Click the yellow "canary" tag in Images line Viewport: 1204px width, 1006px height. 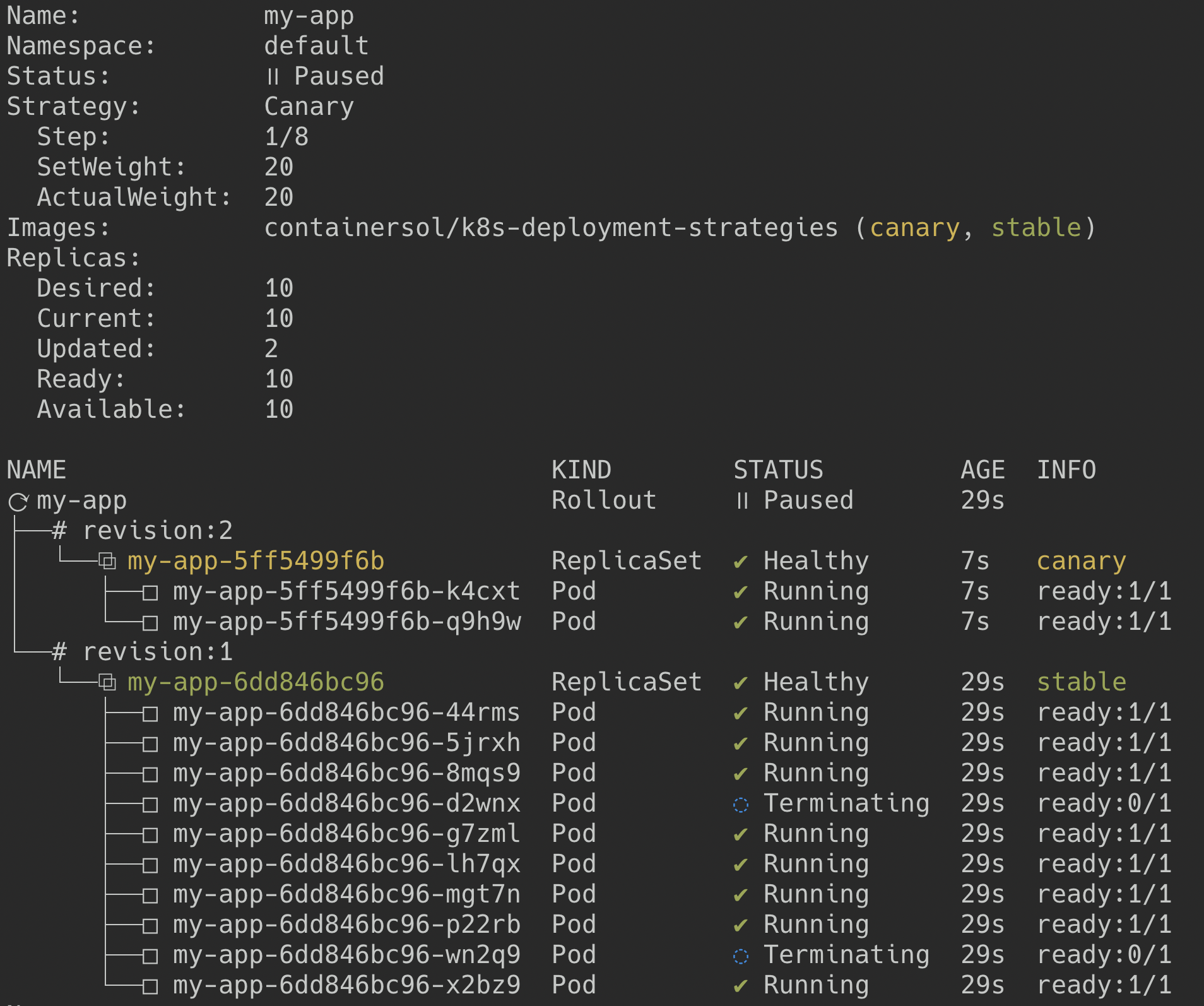914,228
